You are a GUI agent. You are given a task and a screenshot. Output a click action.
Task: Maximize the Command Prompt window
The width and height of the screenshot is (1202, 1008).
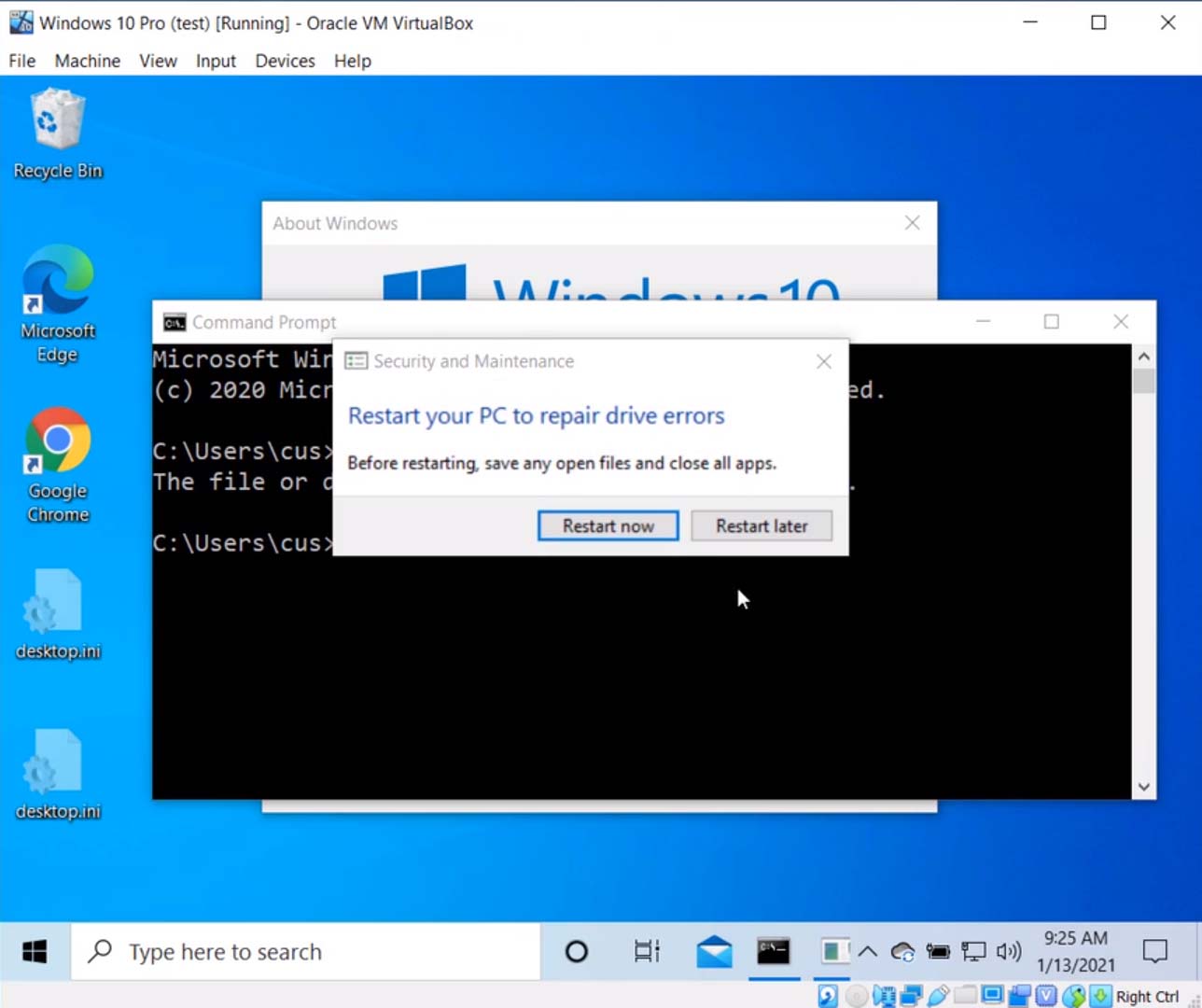click(x=1052, y=321)
